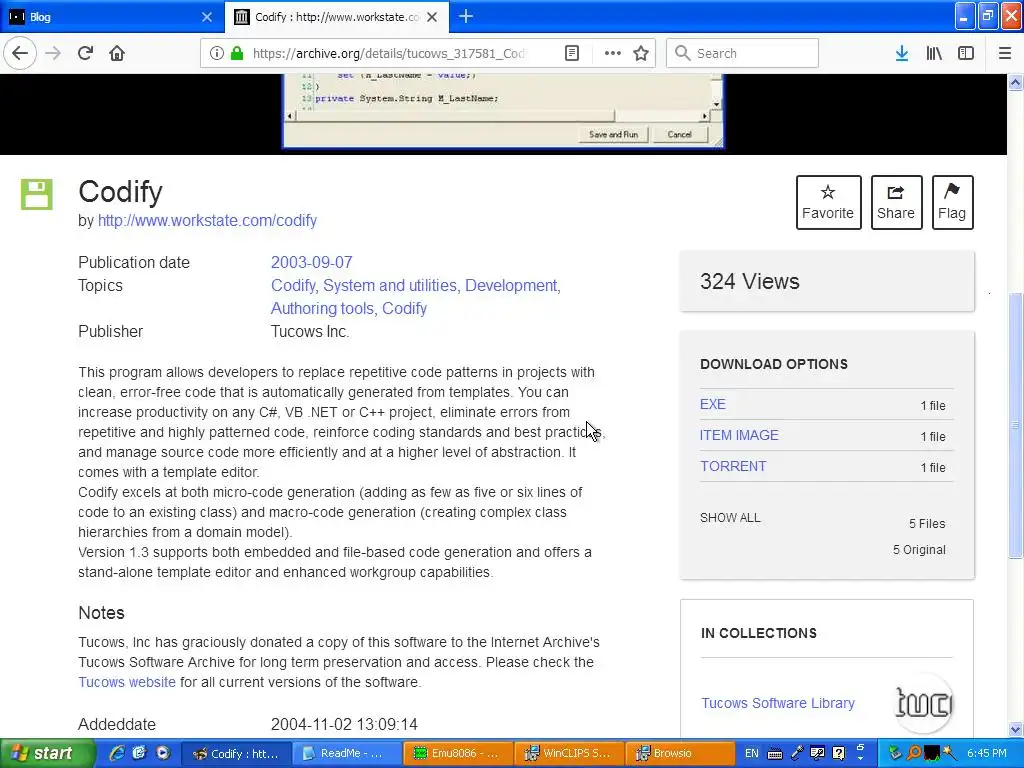Switch to the Codify taskbar window
This screenshot has height=768, width=1024.
pos(235,753)
